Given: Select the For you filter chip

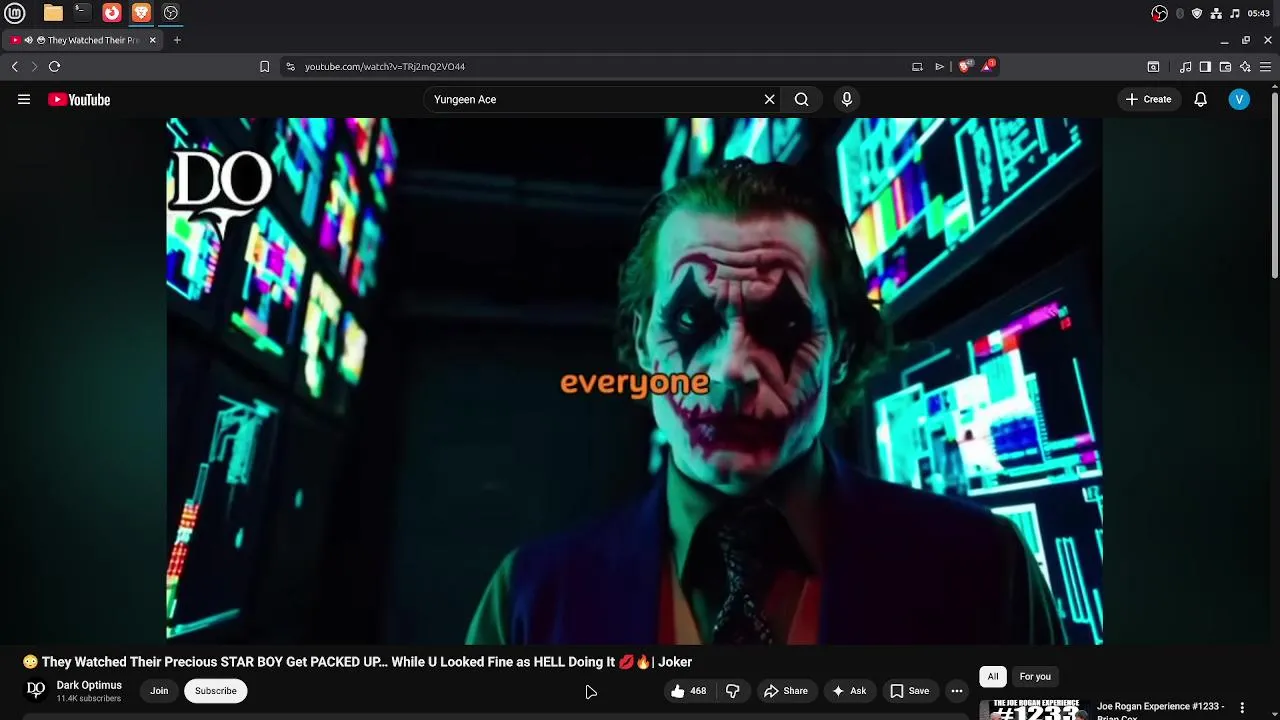Looking at the screenshot, I should (1035, 677).
